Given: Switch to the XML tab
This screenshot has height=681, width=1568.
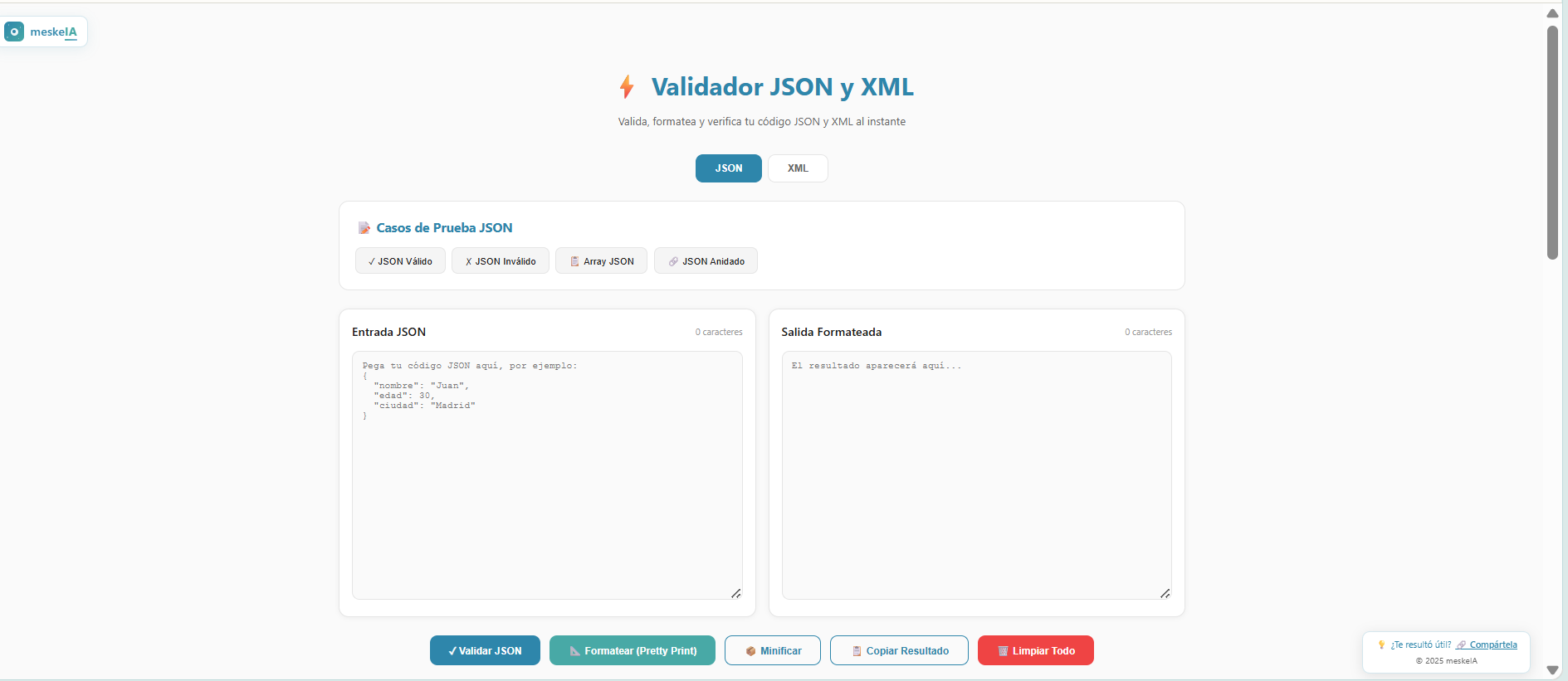Looking at the screenshot, I should click(x=798, y=168).
